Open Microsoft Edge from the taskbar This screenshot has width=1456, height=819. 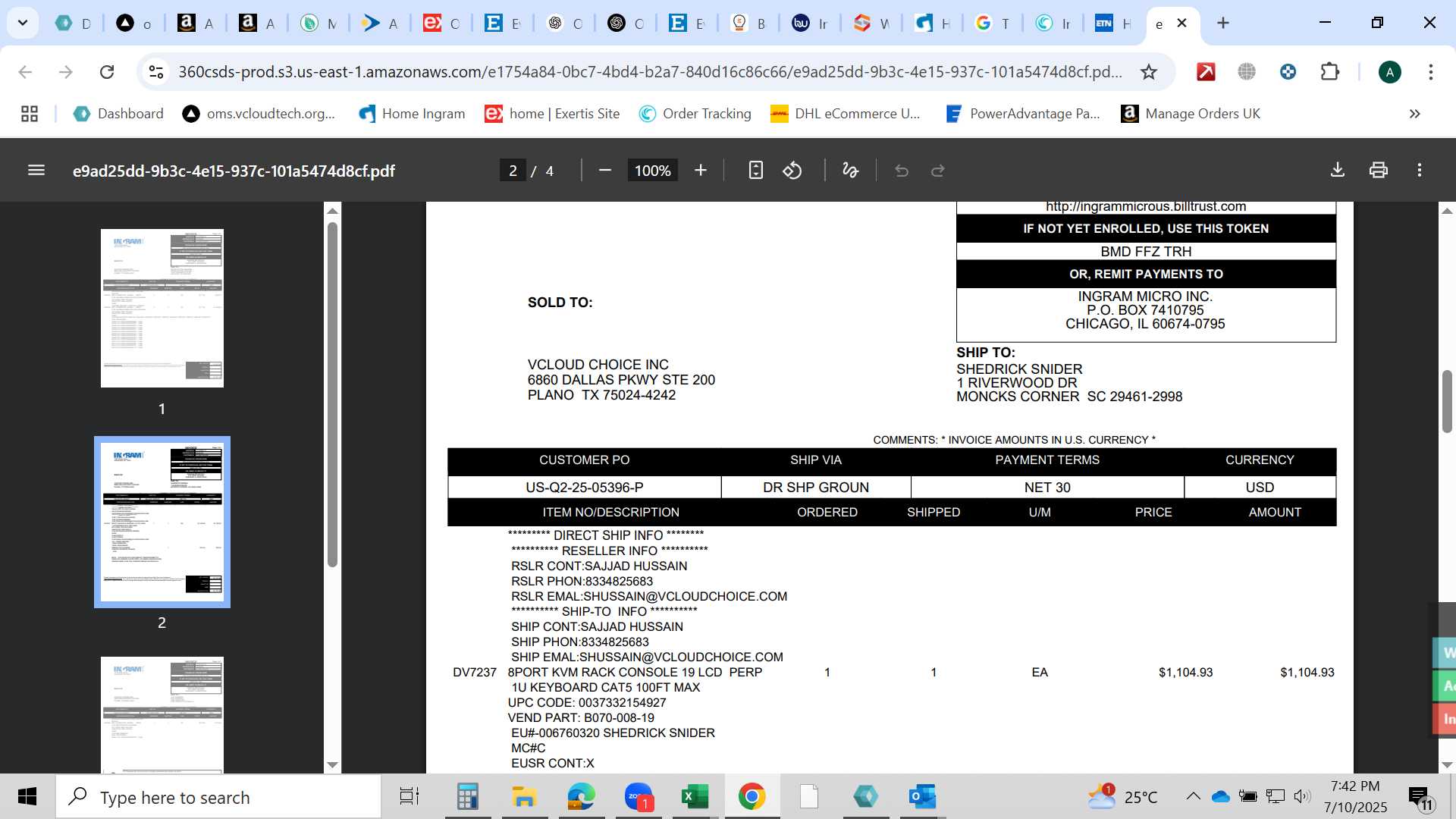point(581,796)
